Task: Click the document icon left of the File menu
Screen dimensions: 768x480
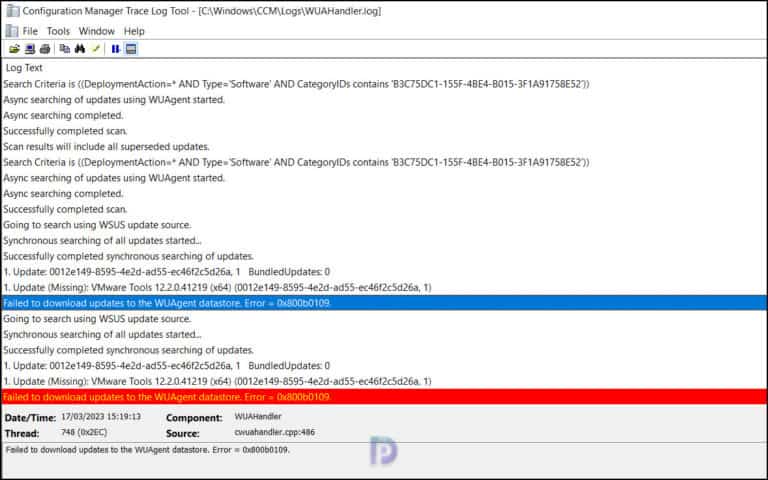Action: click(x=12, y=31)
